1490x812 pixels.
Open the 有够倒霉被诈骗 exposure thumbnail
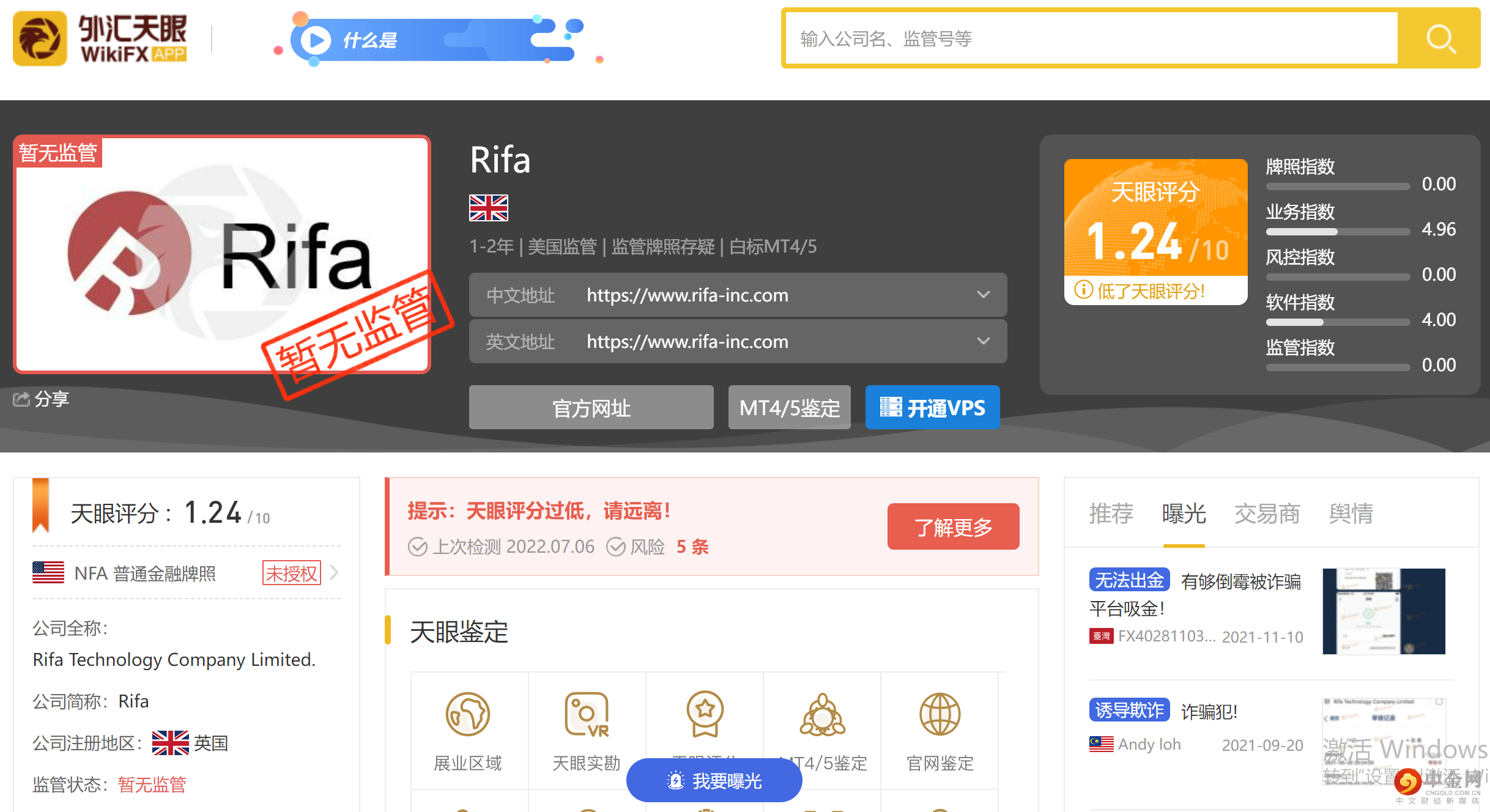click(x=1384, y=611)
